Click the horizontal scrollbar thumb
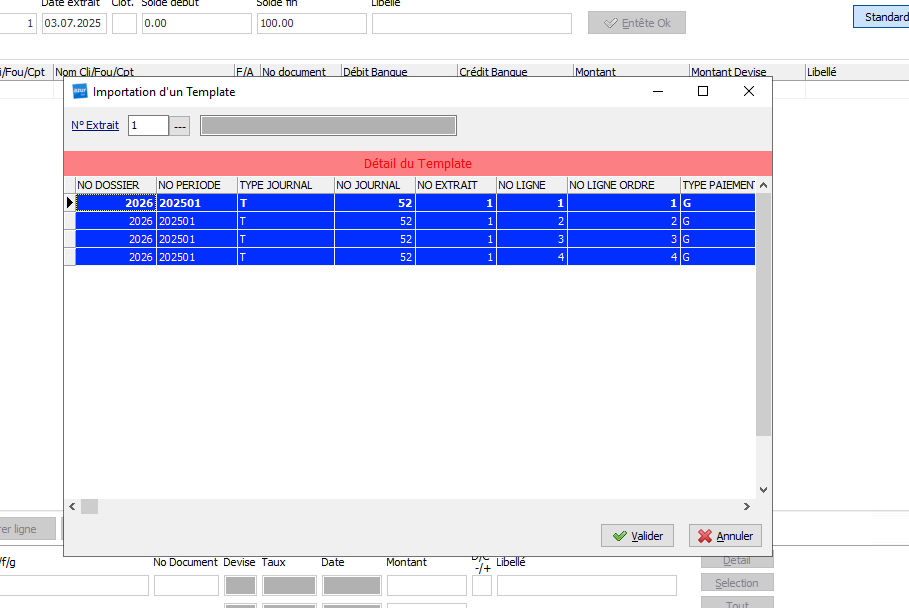 89,507
